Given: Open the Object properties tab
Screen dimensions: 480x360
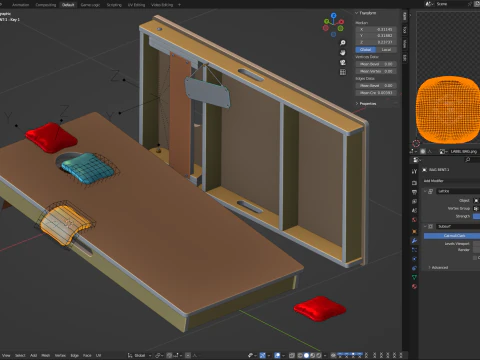Looking at the screenshot, I should pyautogui.click(x=414, y=231).
